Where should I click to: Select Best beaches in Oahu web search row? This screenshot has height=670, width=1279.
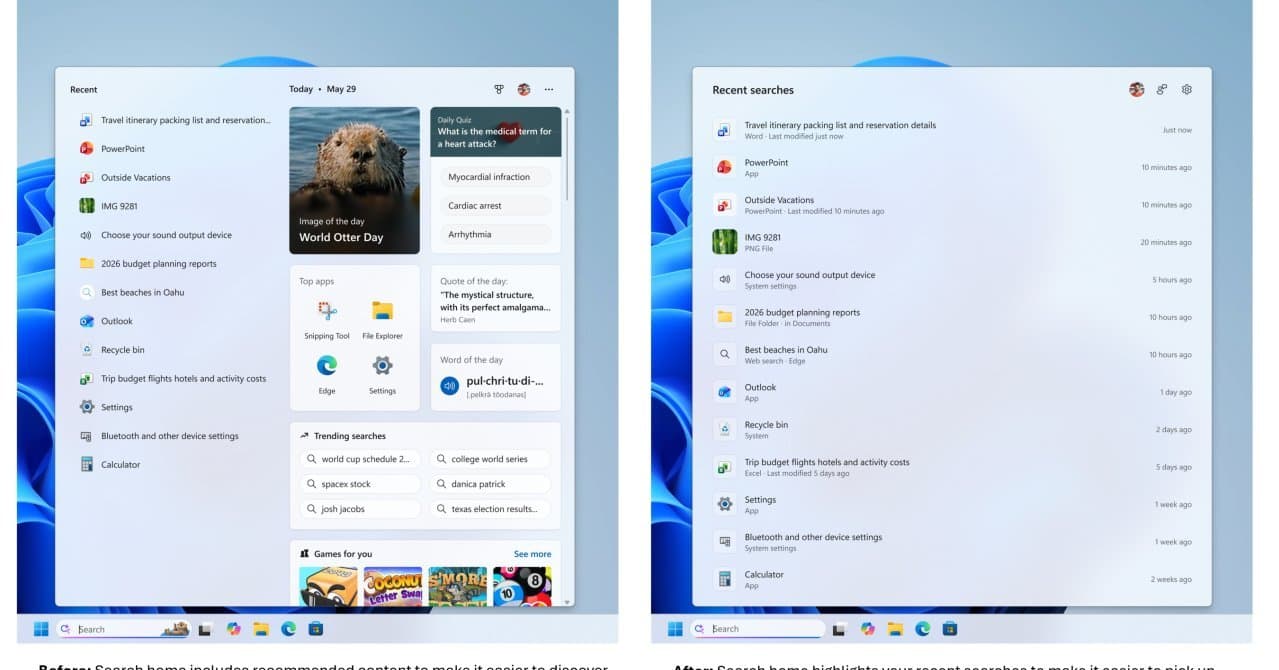coord(952,354)
